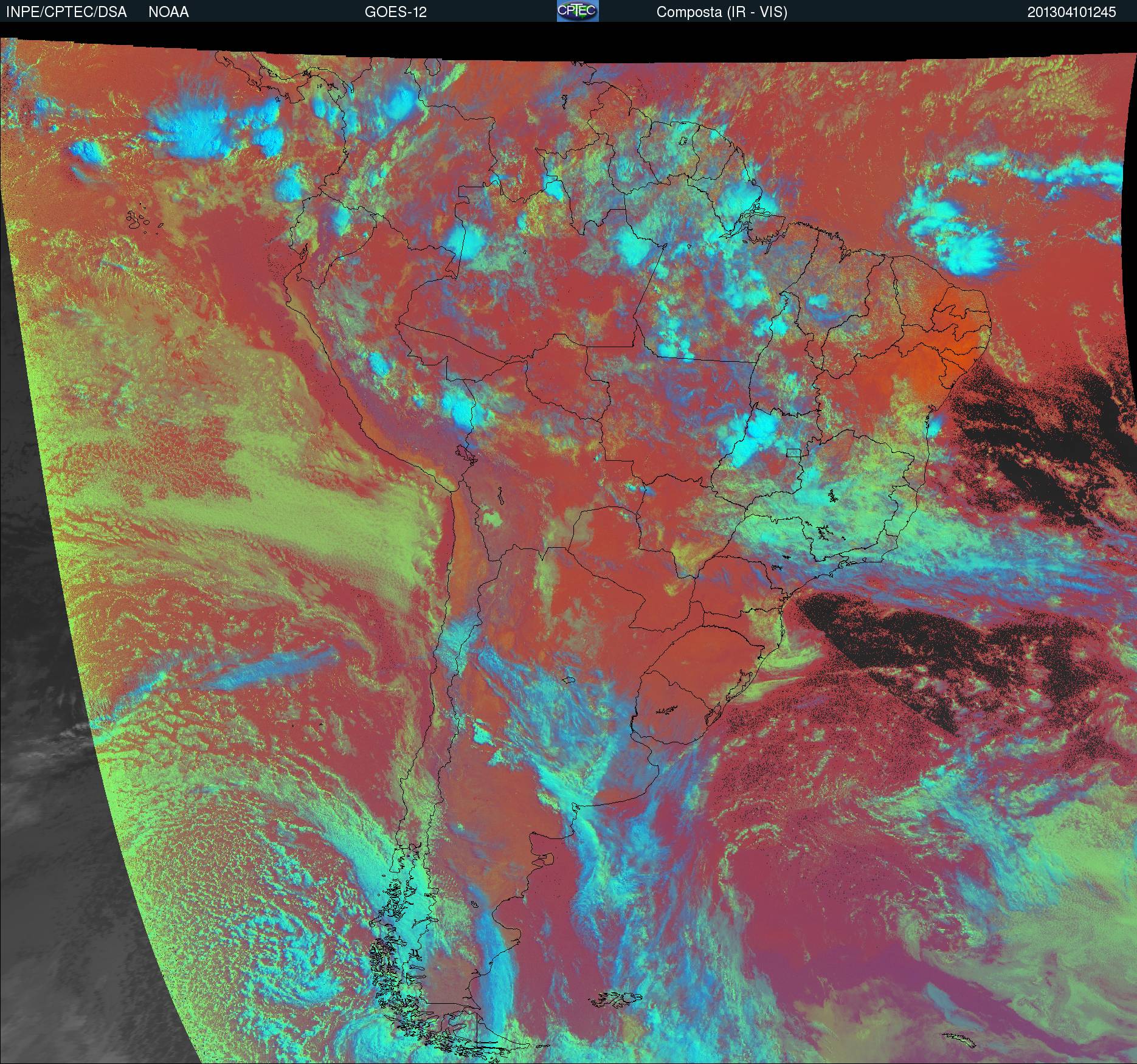The height and width of the screenshot is (1064, 1137).
Task: Click the CPTEC logo in the header
Action: point(578,11)
